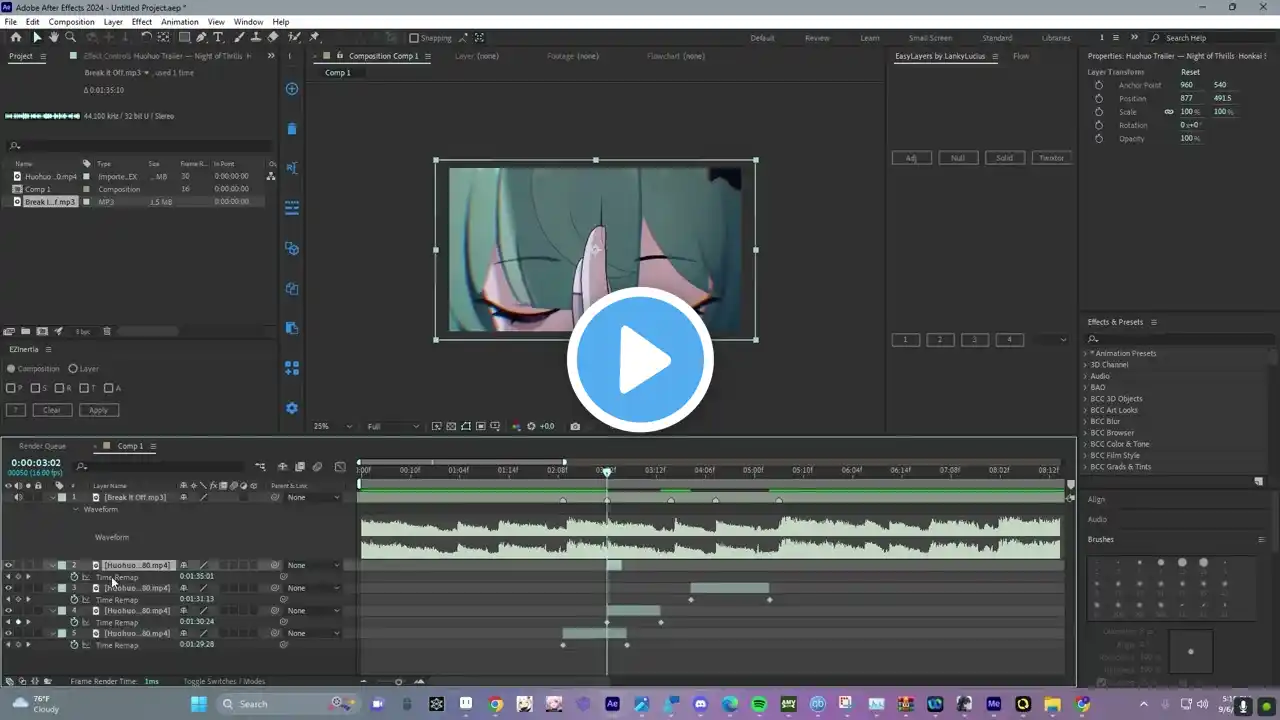
Task: Select the Puppet Pin tool
Action: [314, 38]
